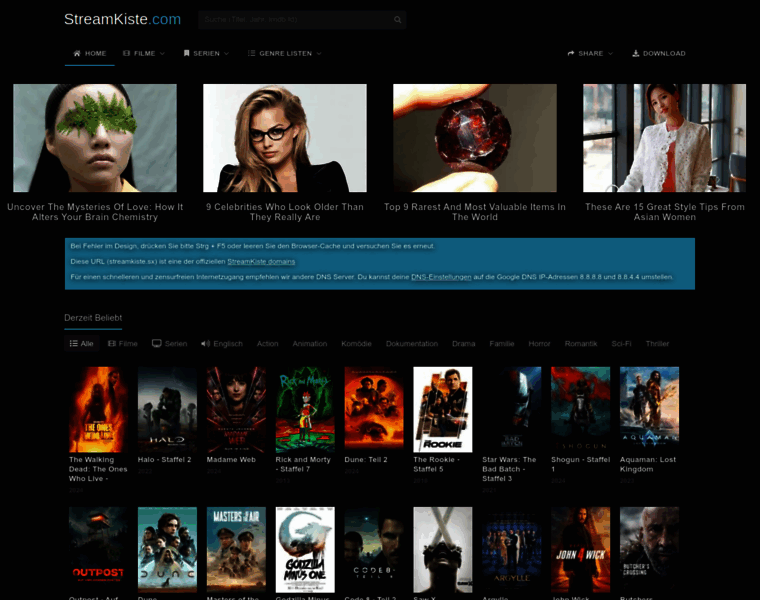Open the Genre Listen dropdown arrow
Screen dimensions: 760x600
[319, 54]
